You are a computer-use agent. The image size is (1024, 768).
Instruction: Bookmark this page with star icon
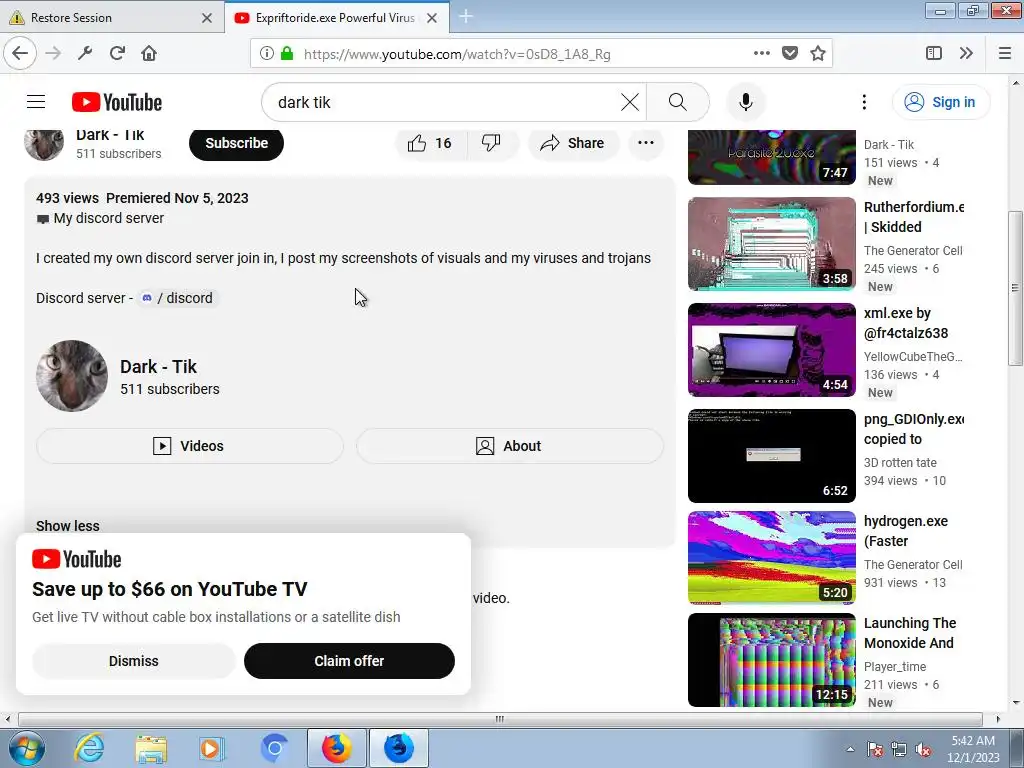(x=818, y=54)
